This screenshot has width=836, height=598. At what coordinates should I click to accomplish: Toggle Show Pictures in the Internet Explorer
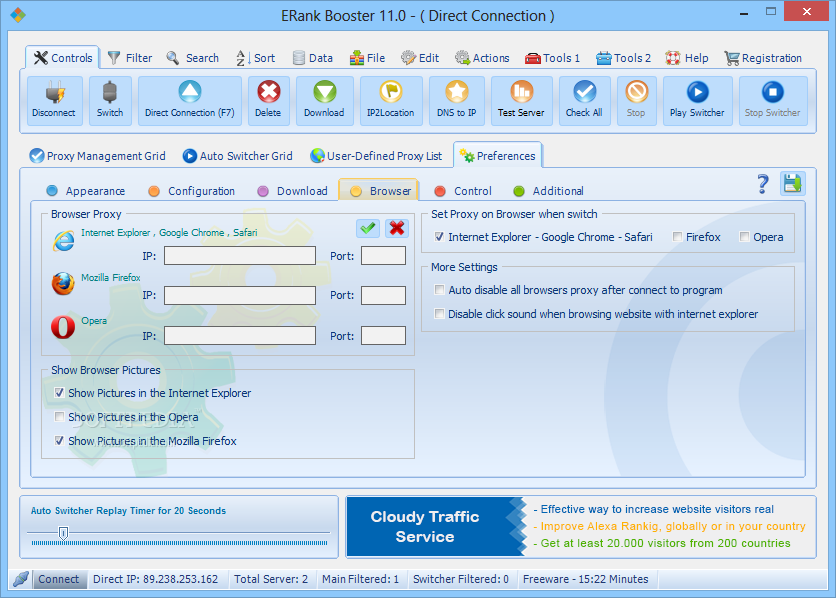pos(59,393)
